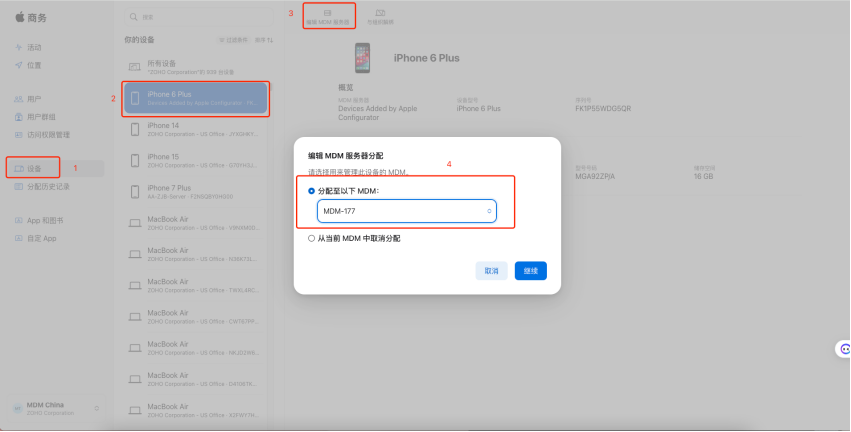The image size is (851, 432).
Task: Open the MDM-177 server dropdown
Action: coord(407,211)
